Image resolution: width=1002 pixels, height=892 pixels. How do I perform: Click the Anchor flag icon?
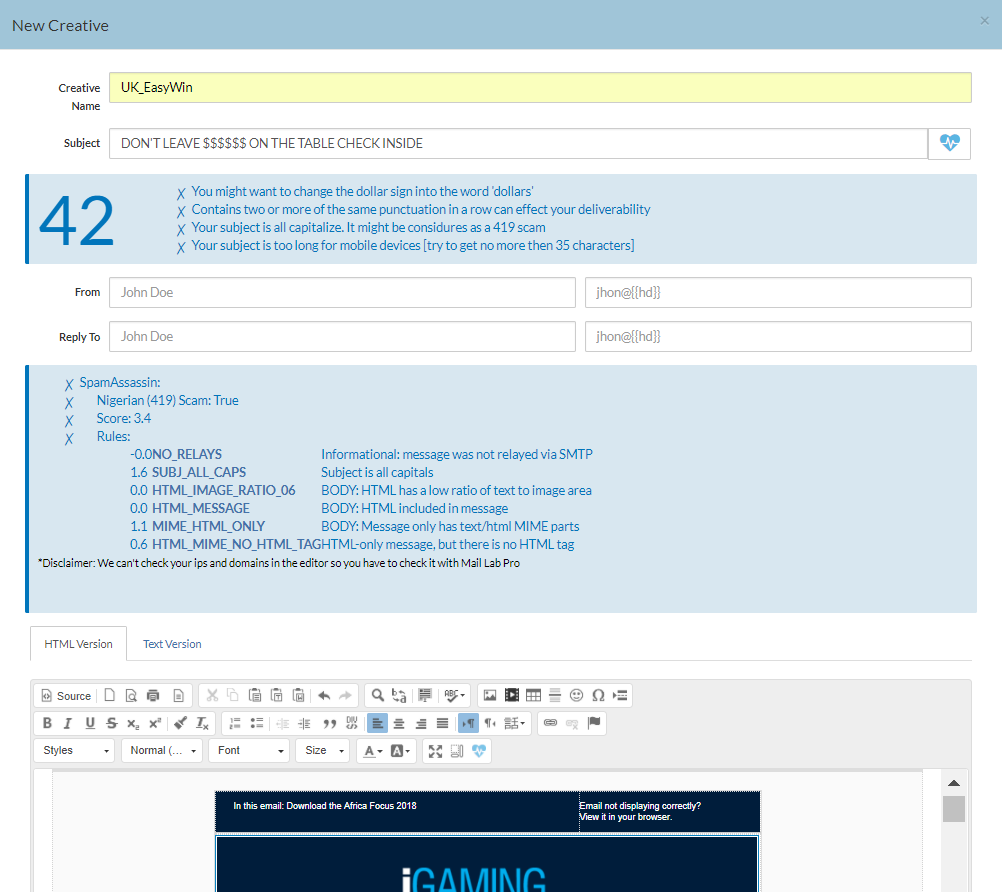(594, 723)
